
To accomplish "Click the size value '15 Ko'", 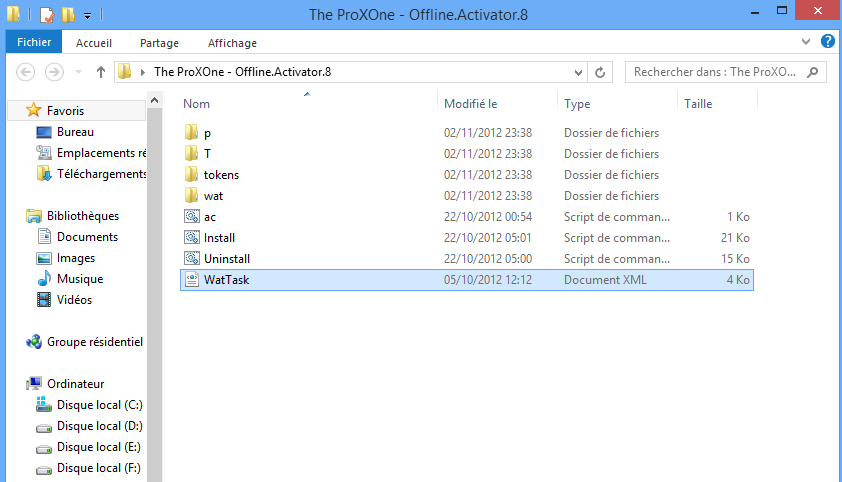I will 735,259.
